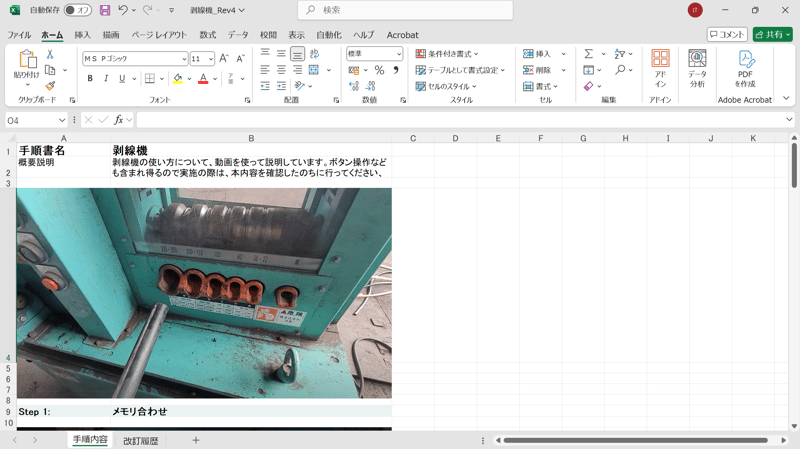Toggle Underline formatting

pos(122,79)
